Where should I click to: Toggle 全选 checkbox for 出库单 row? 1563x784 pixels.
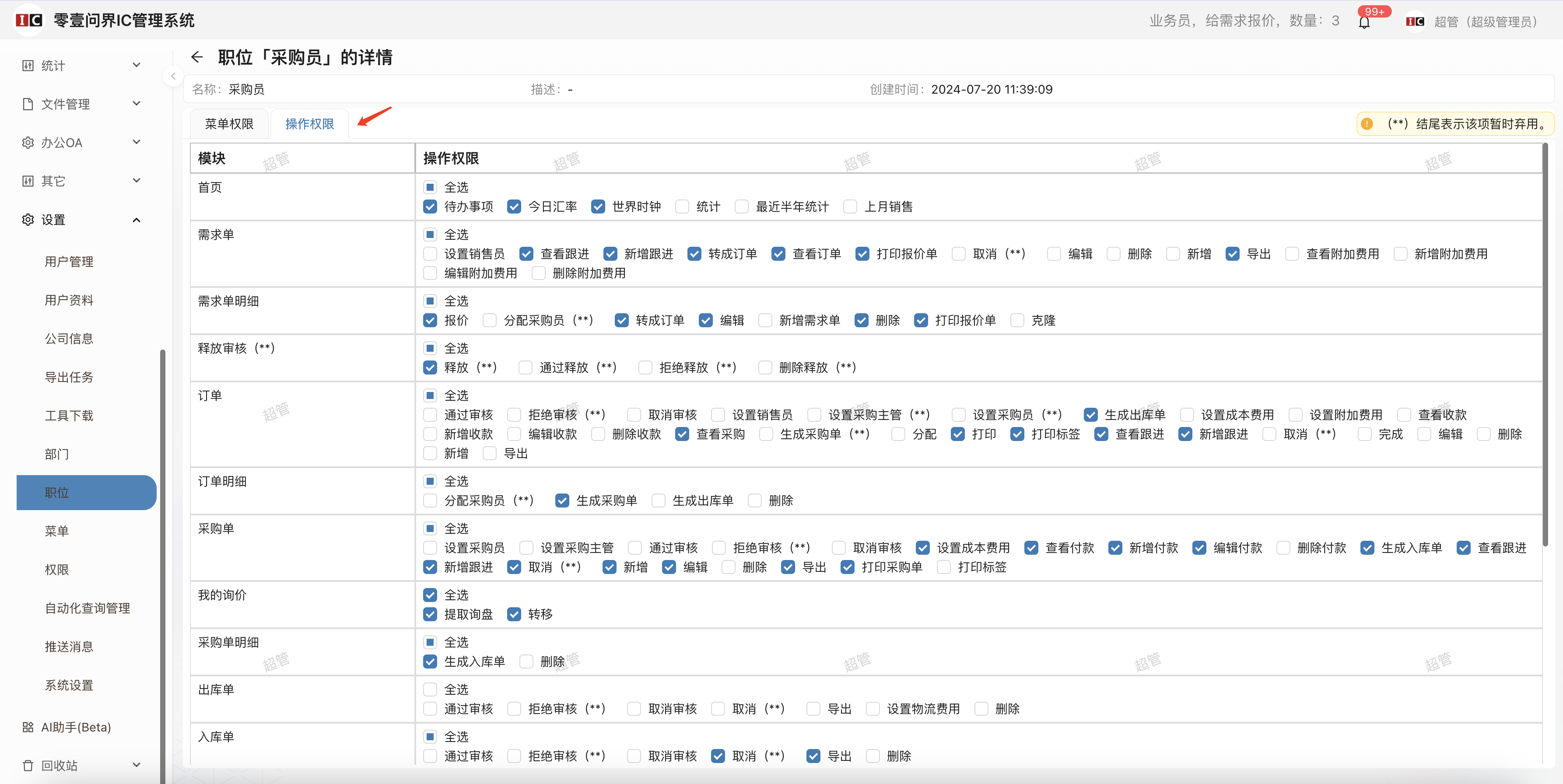[x=430, y=689]
